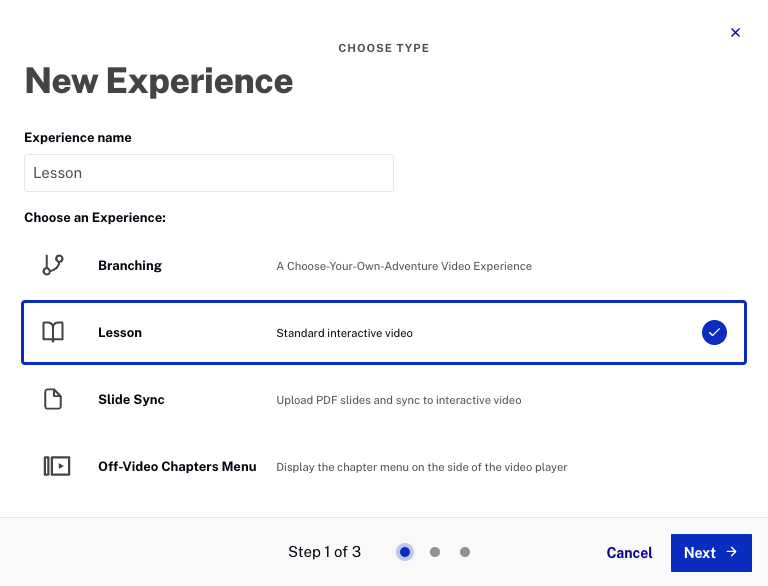Click the Next button label
The width and height of the screenshot is (768, 586).
(699, 553)
